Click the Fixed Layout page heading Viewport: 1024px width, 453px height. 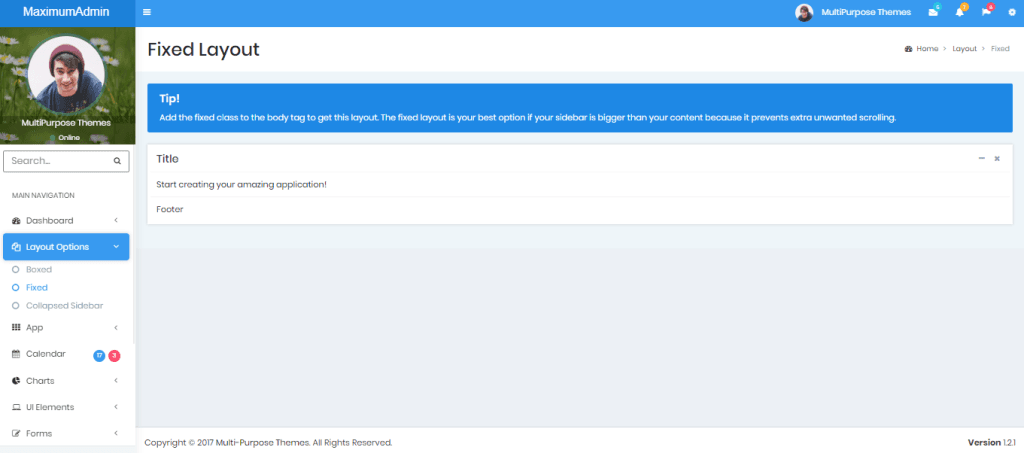pyautogui.click(x=203, y=50)
